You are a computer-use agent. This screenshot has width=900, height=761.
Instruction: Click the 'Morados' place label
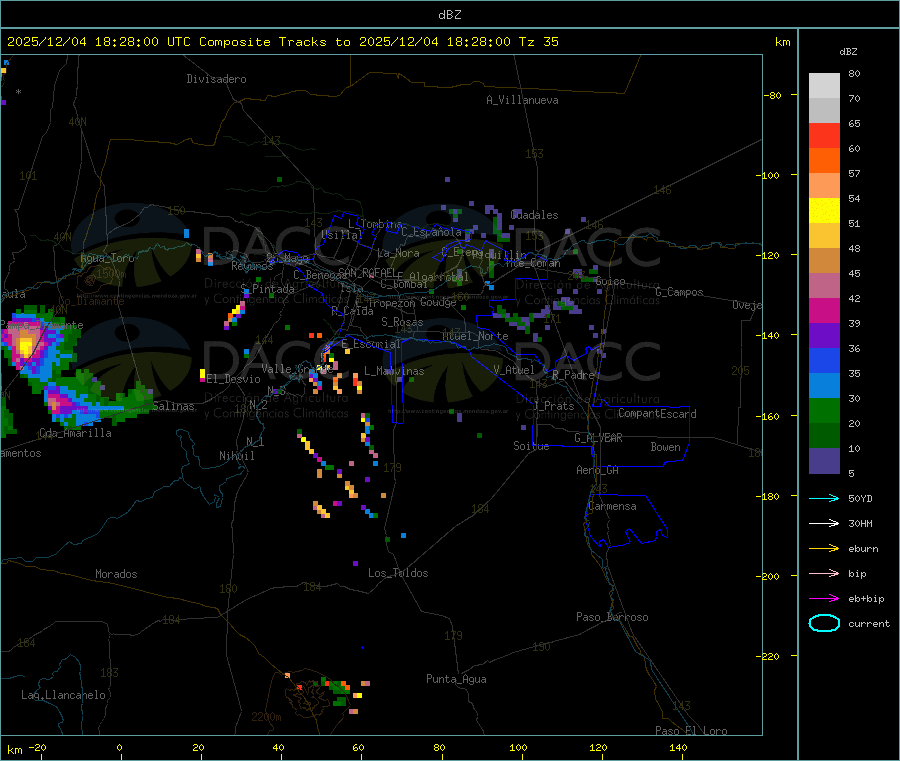click(x=116, y=574)
